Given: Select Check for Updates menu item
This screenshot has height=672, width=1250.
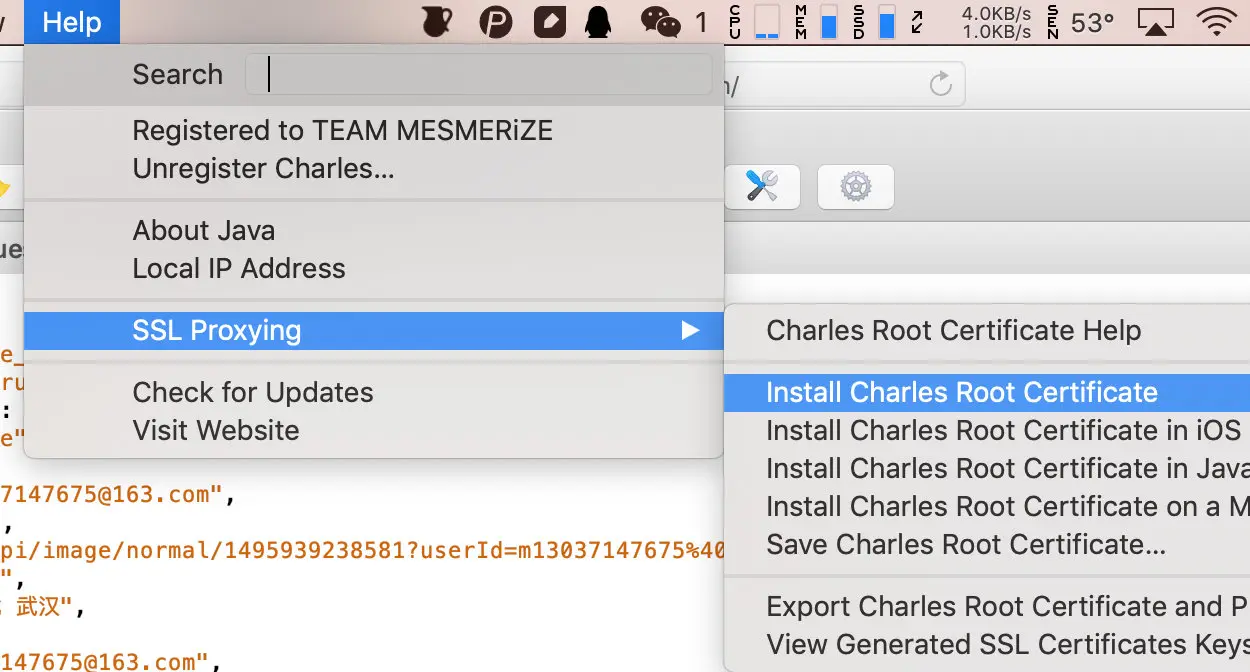Looking at the screenshot, I should tap(253, 393).
